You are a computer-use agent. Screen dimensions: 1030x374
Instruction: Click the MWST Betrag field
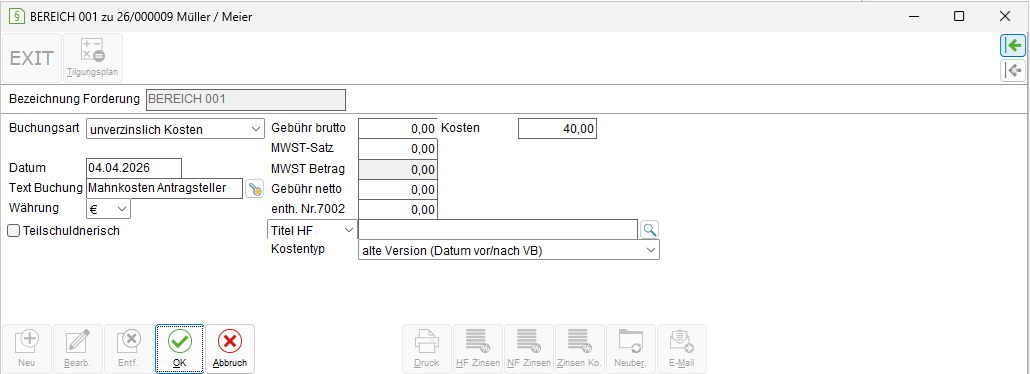pos(397,170)
